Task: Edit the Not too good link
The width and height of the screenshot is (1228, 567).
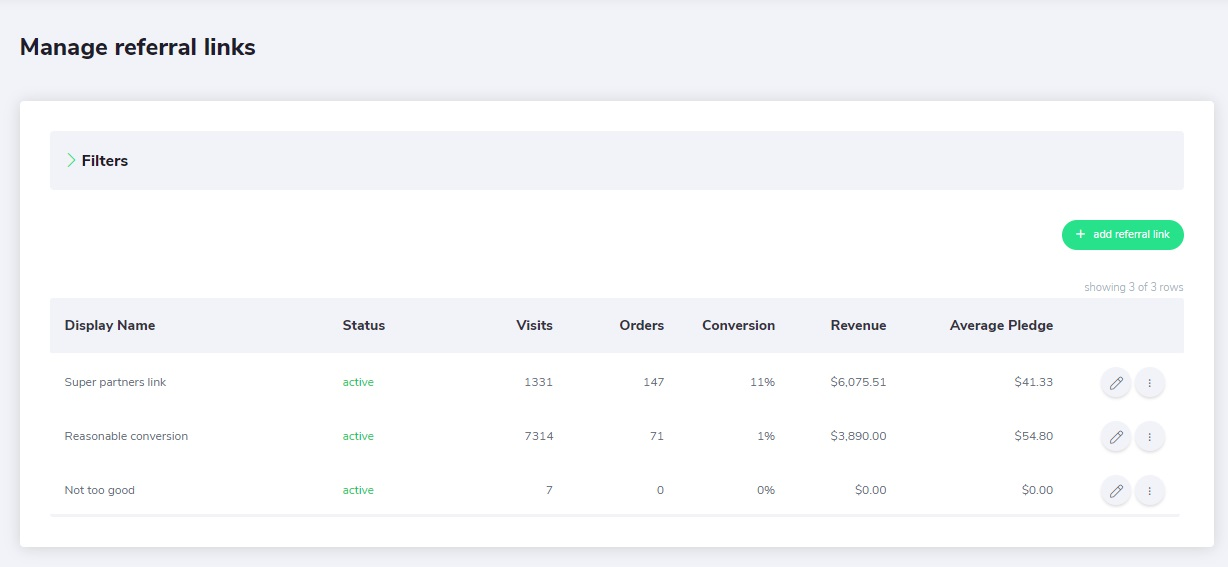Action: 1116,490
